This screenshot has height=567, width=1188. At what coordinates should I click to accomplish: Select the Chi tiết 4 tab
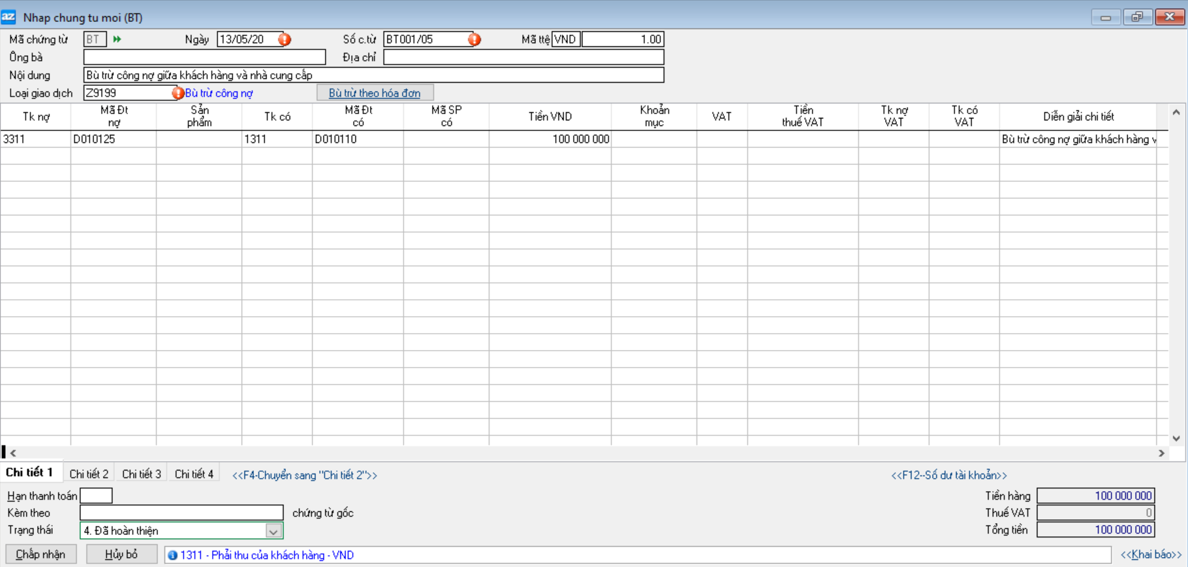[194, 474]
